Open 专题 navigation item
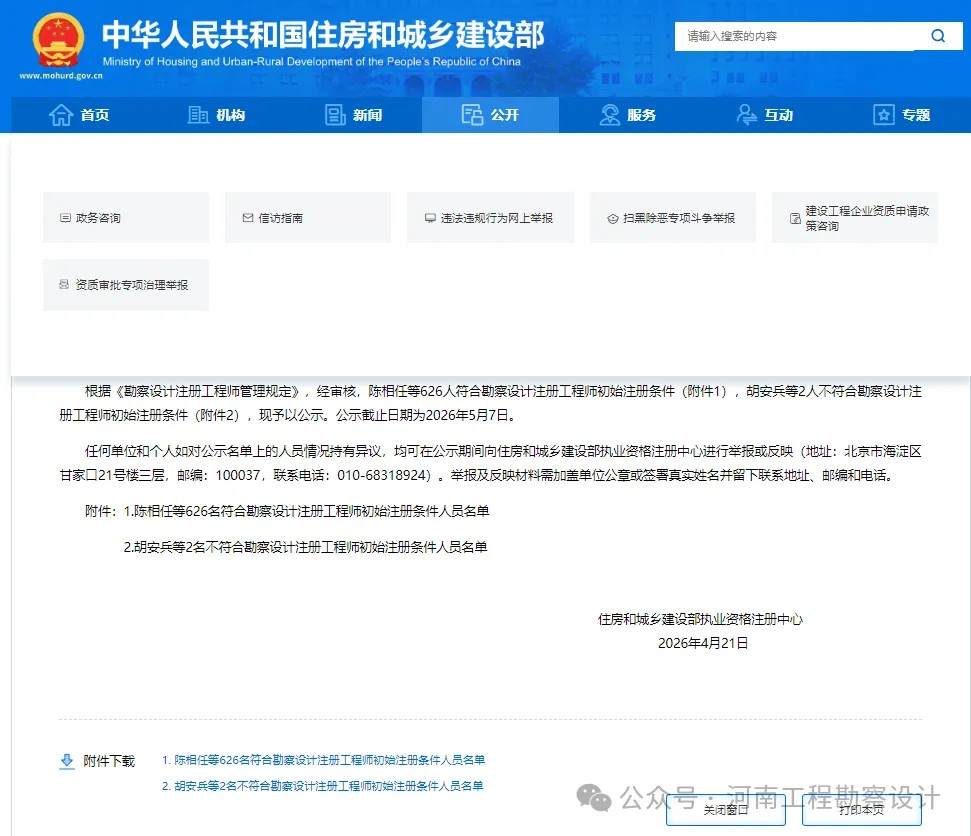971x836 pixels. (901, 115)
